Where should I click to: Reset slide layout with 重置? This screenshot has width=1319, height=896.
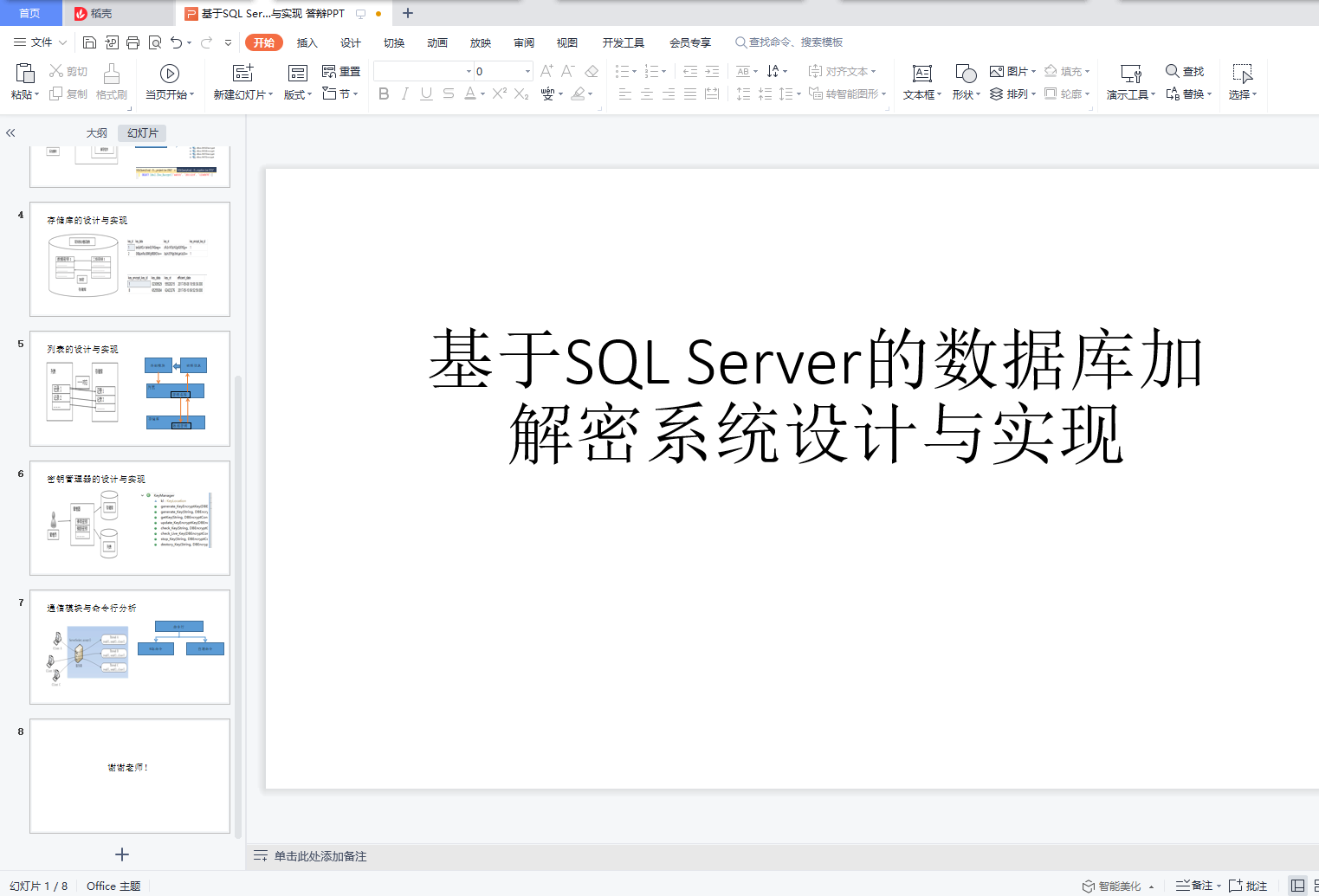(341, 71)
